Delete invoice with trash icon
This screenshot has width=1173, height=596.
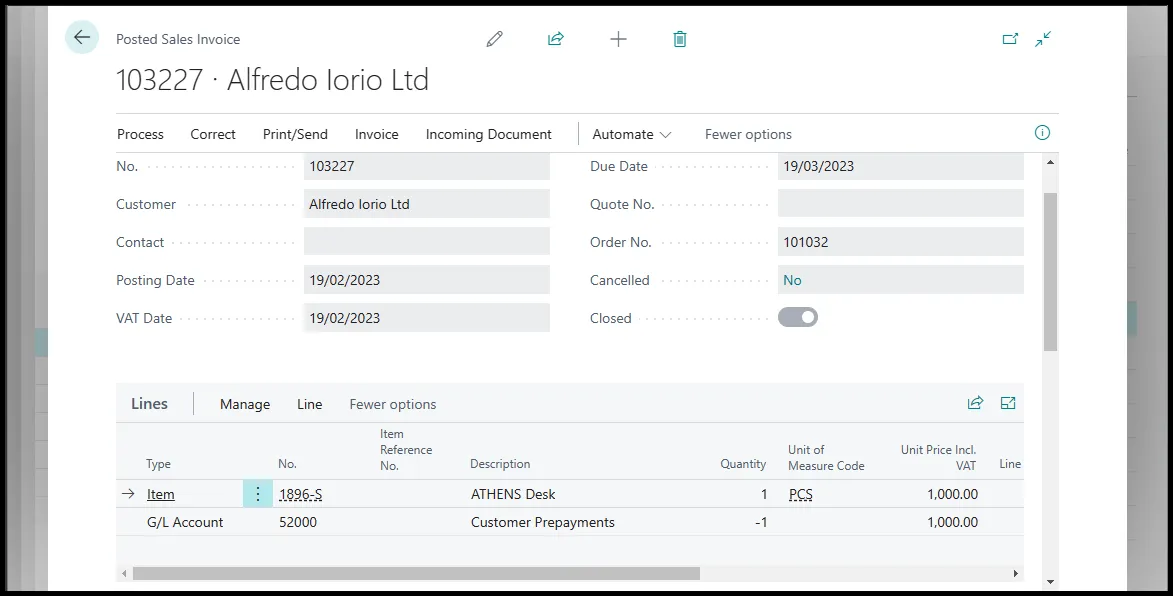(679, 39)
